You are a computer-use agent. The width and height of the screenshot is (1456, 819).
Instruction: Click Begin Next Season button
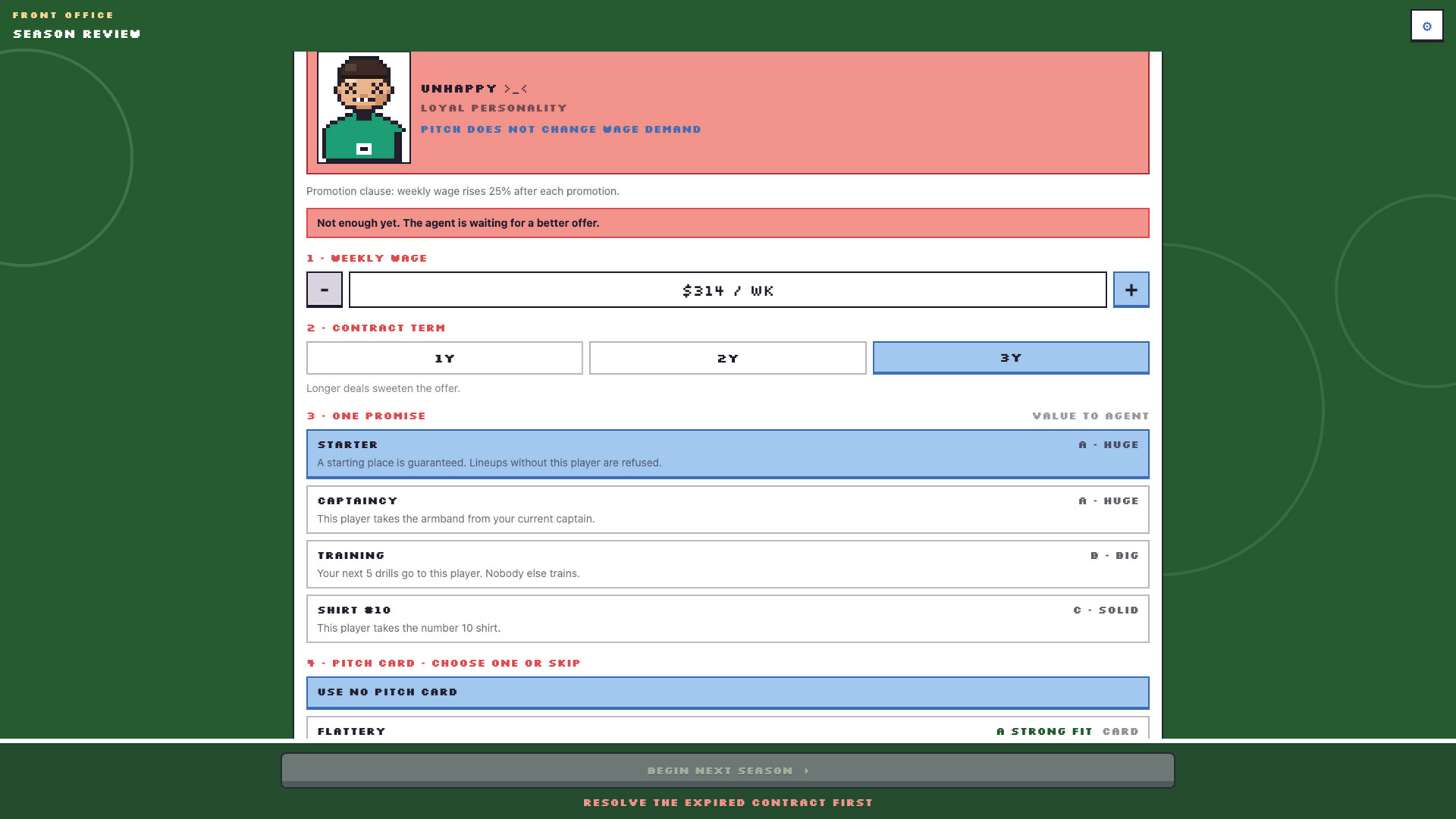pos(728,770)
